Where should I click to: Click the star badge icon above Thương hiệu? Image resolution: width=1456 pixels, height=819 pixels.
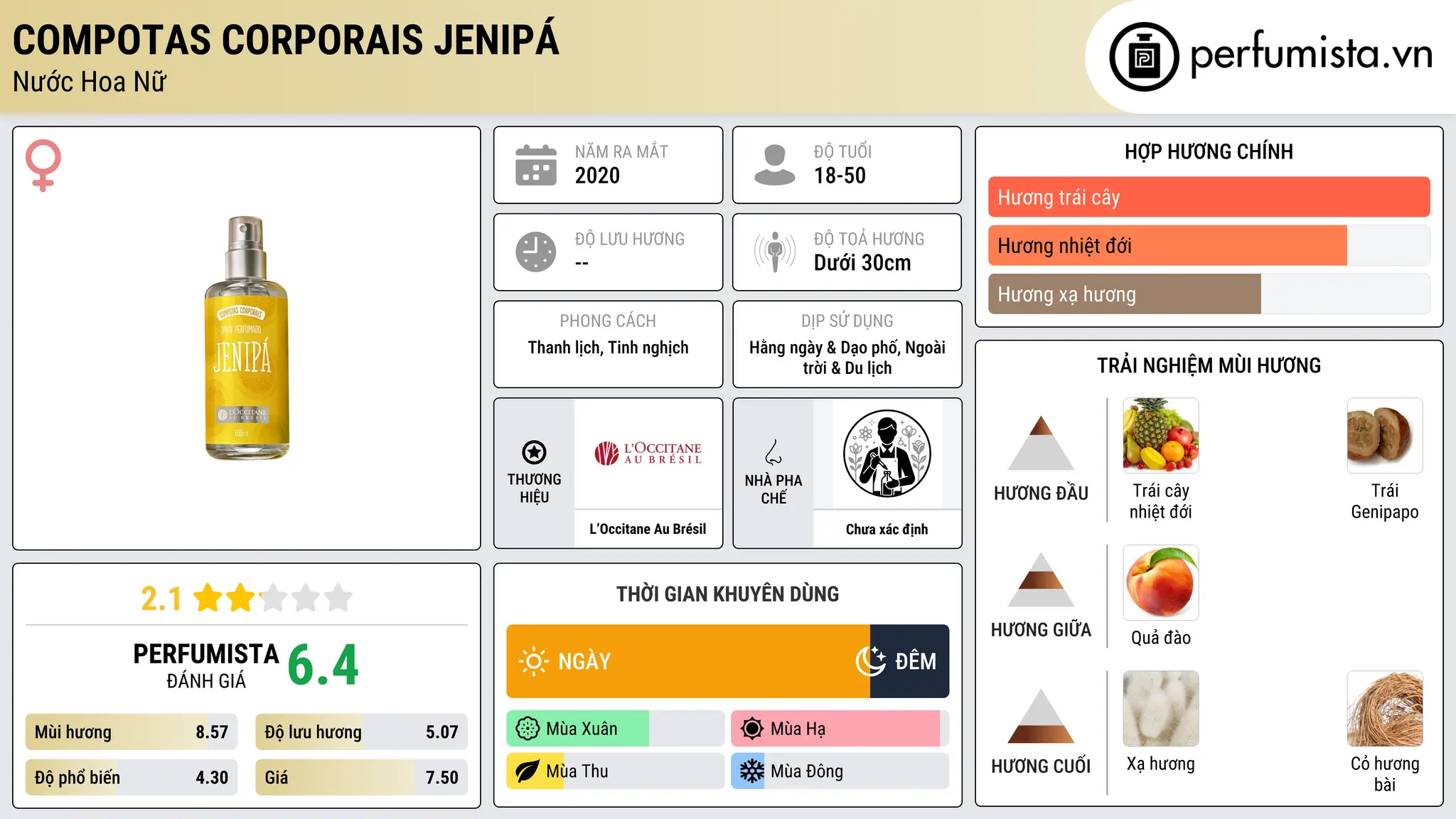534,452
